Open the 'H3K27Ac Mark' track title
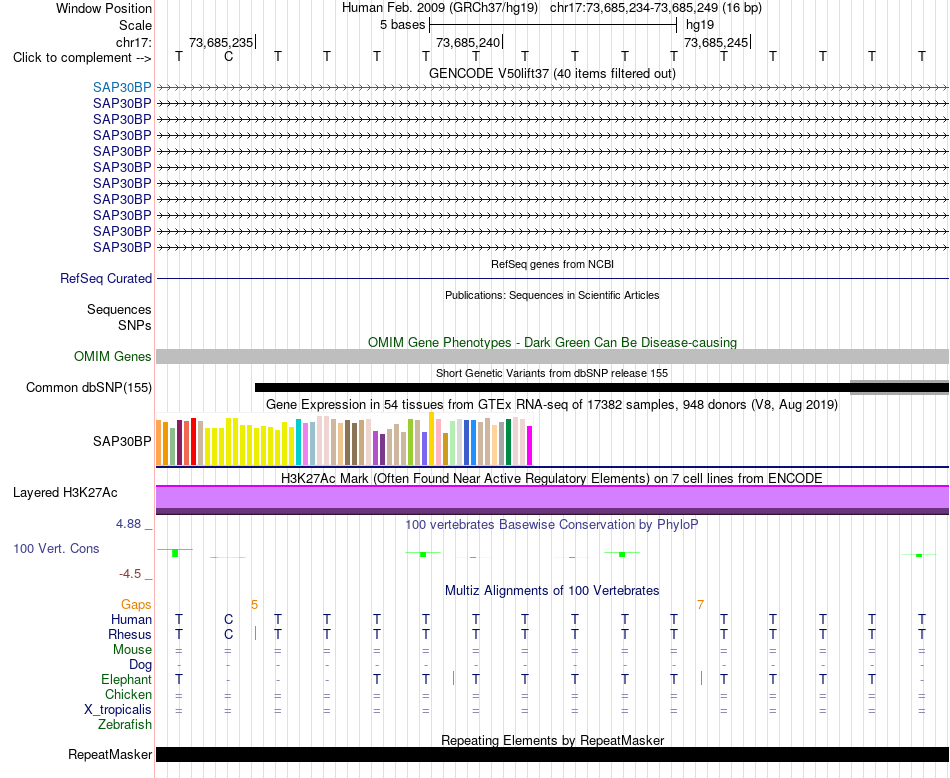Viewport: 950px width, 778px height. coord(552,479)
